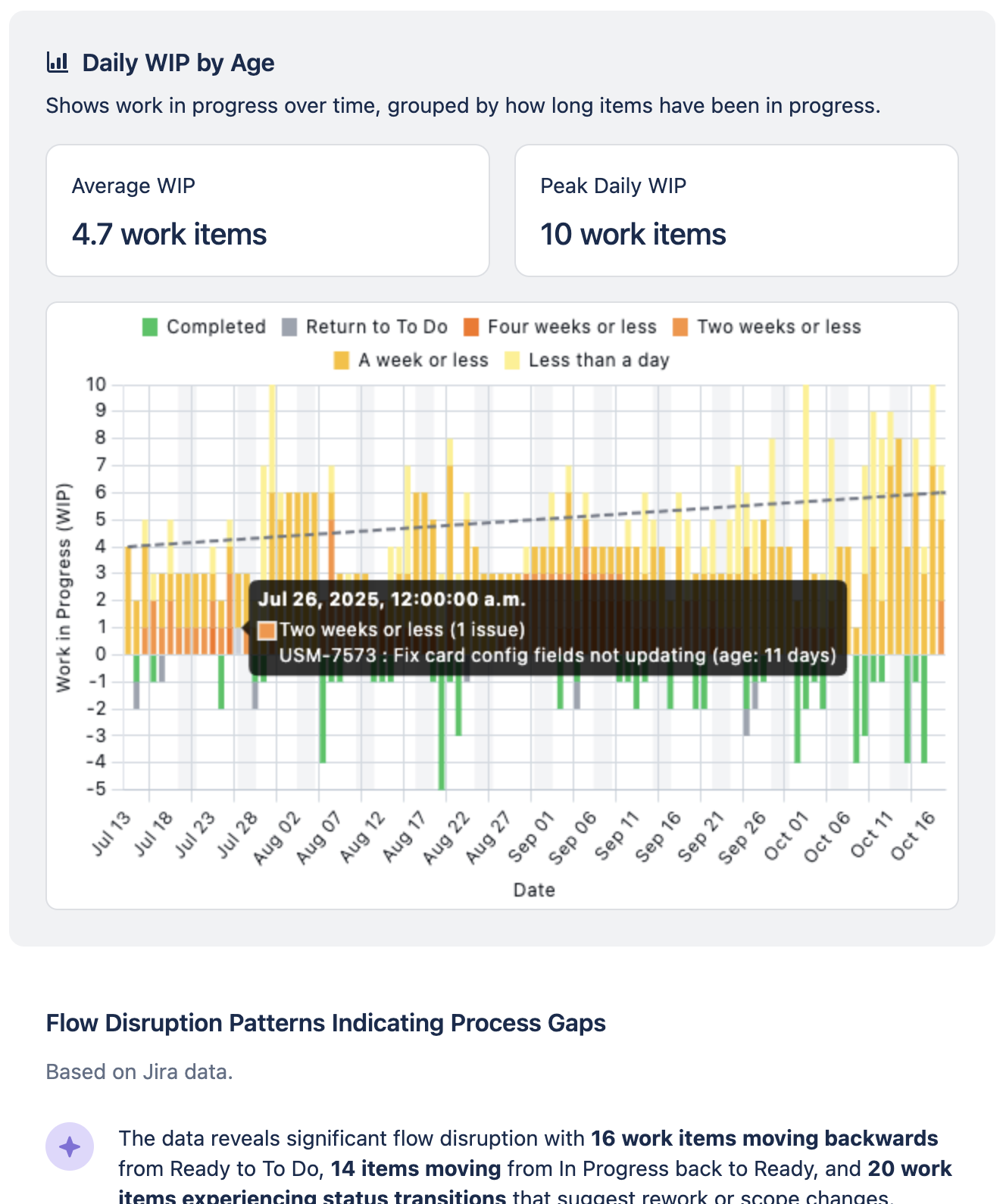
Task: Toggle the Two weeks or less legend label
Action: click(779, 327)
